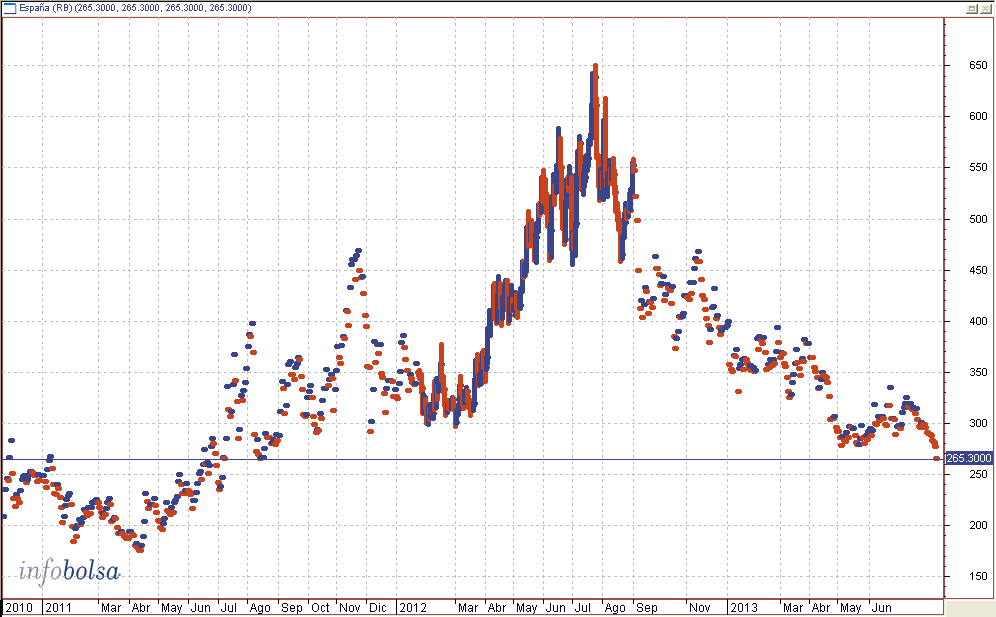The height and width of the screenshot is (617, 996).
Task: Select the Dic month label on time axis
Action: [378, 607]
